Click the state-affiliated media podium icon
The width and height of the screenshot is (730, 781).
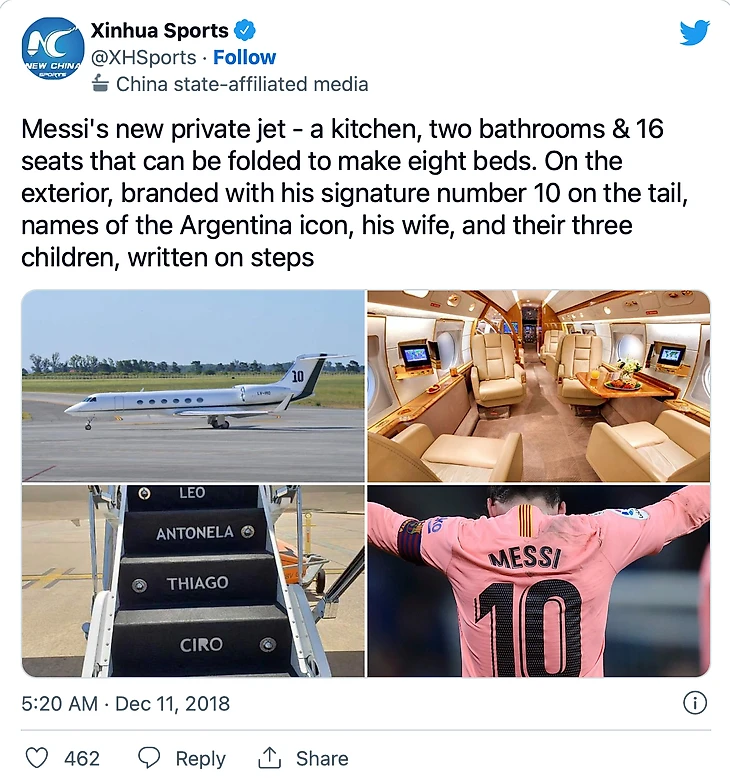tap(101, 84)
